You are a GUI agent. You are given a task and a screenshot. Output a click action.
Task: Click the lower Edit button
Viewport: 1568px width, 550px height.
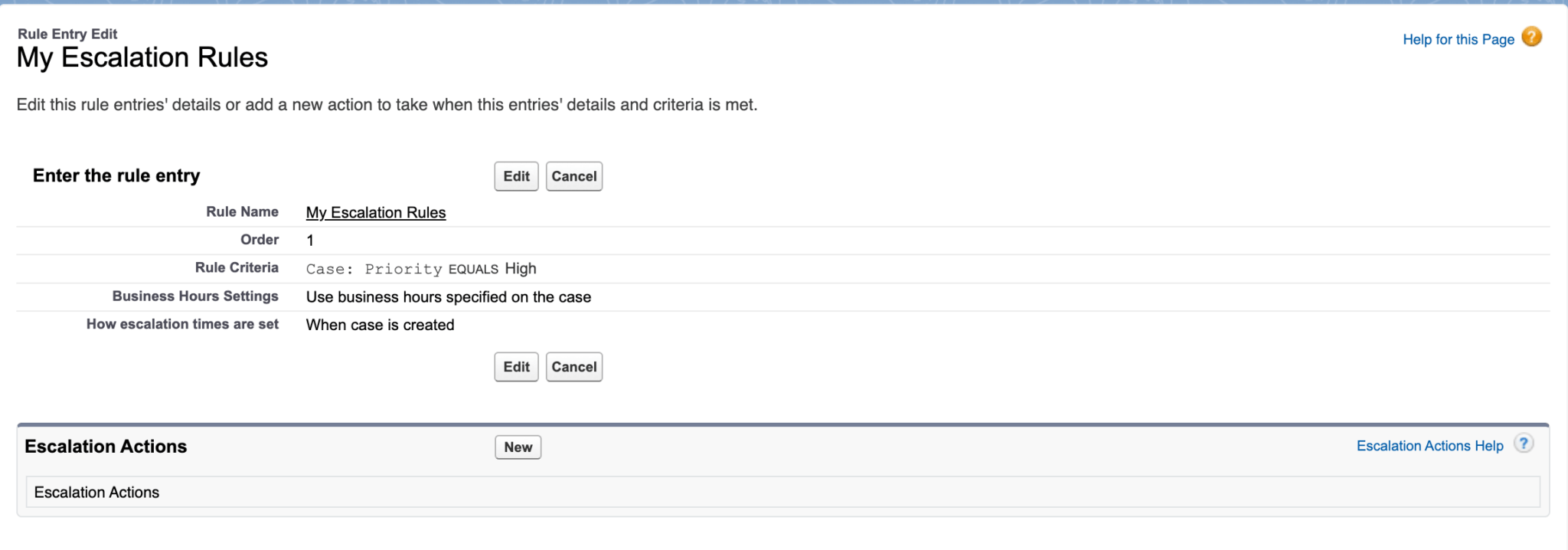[516, 367]
